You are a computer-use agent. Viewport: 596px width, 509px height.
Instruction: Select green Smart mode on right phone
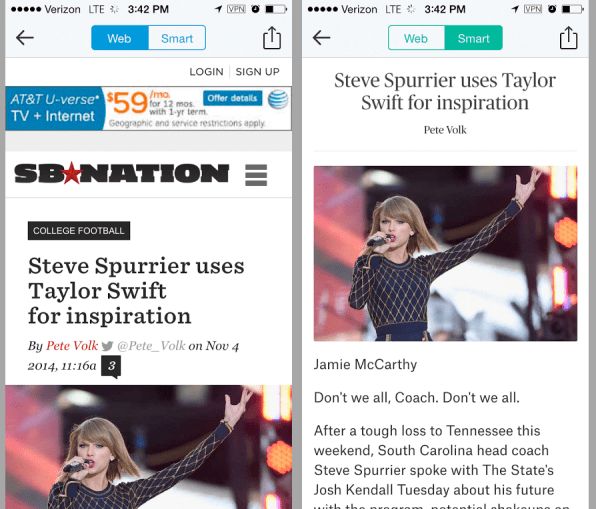474,38
